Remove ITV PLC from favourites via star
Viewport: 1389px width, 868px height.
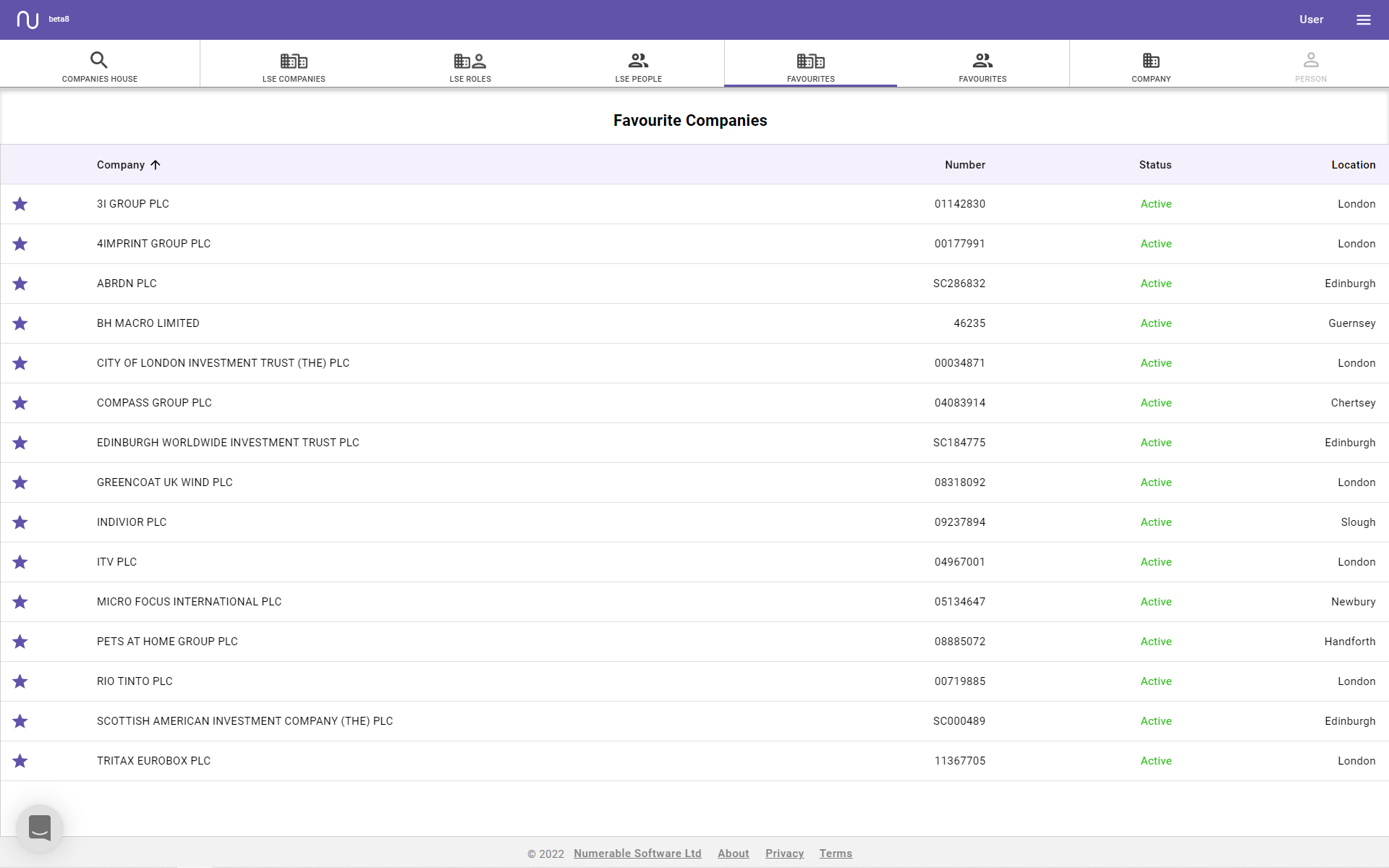tap(20, 562)
